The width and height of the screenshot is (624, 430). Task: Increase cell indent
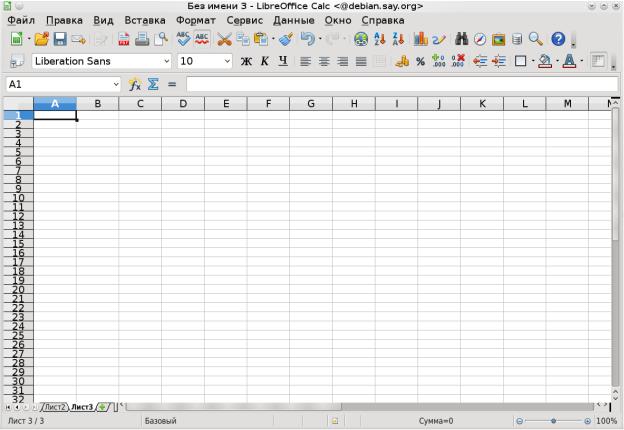pos(499,61)
